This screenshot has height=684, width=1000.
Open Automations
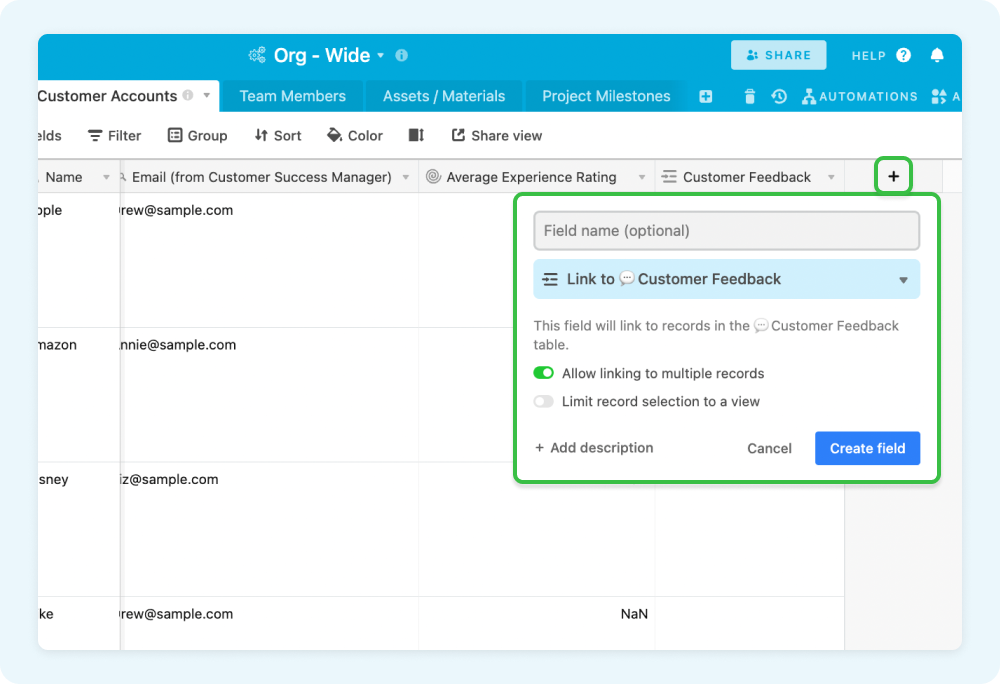pos(859,96)
